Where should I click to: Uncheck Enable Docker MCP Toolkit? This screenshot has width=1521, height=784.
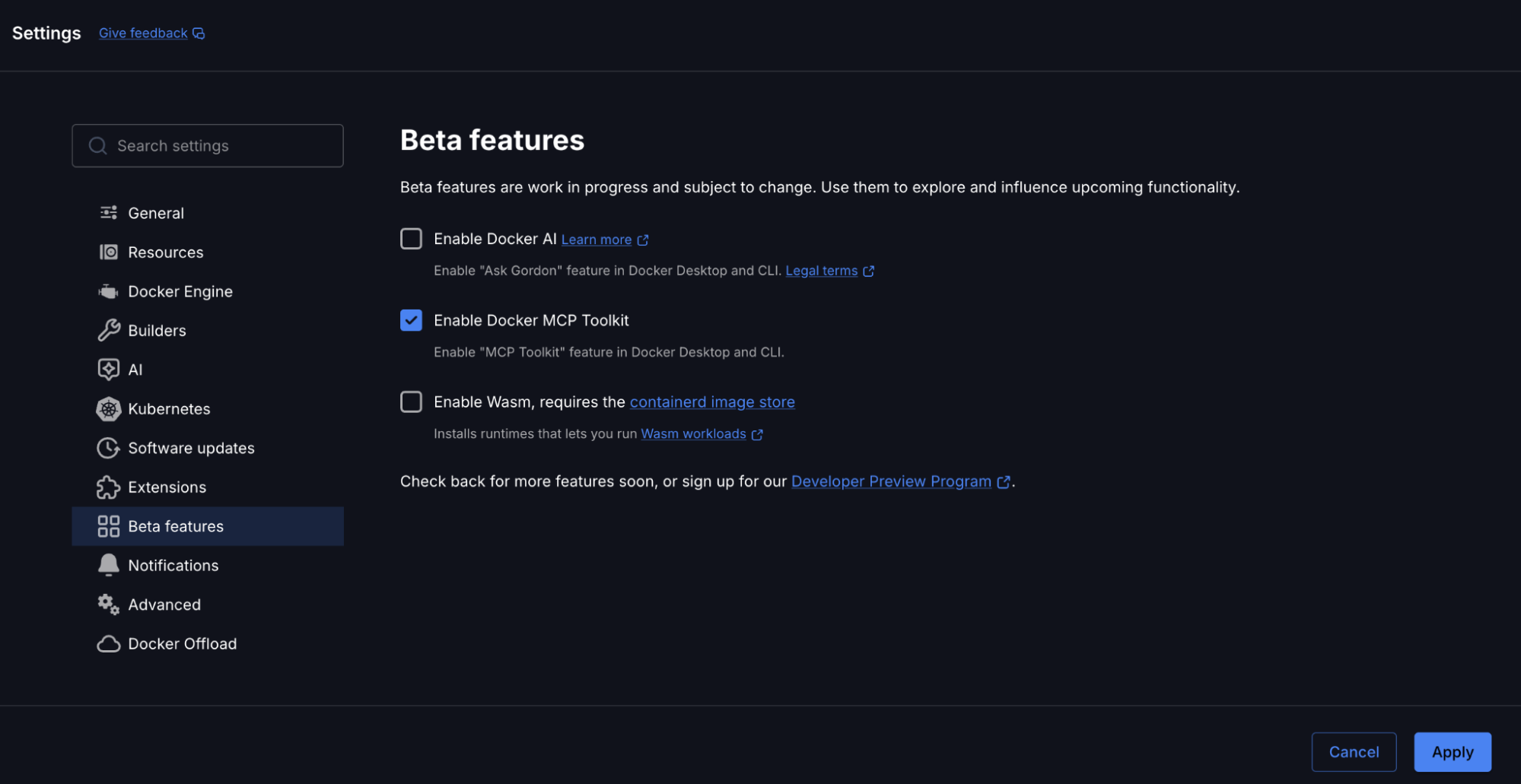point(411,320)
